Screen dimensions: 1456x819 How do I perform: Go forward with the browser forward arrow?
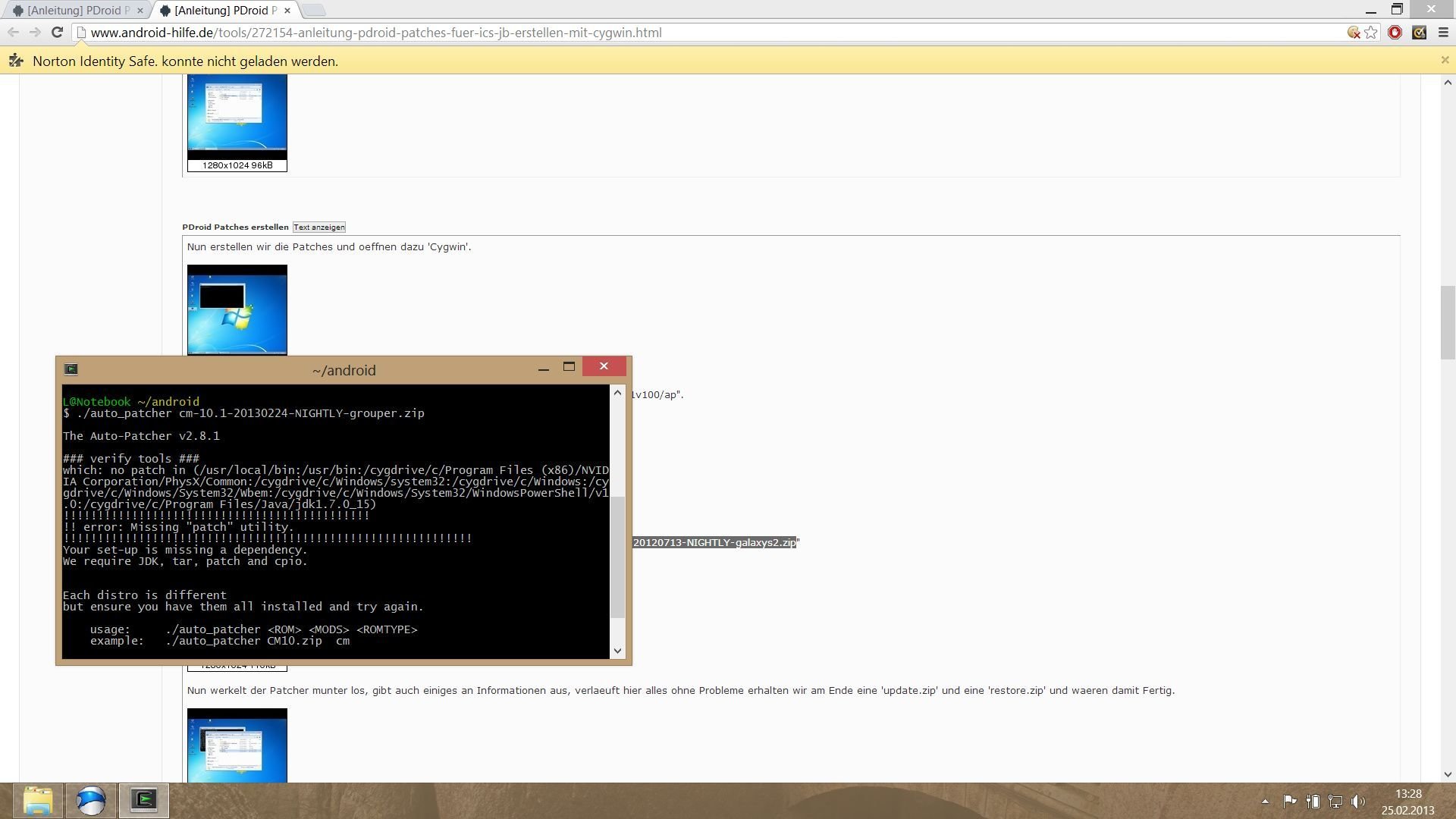[35, 33]
